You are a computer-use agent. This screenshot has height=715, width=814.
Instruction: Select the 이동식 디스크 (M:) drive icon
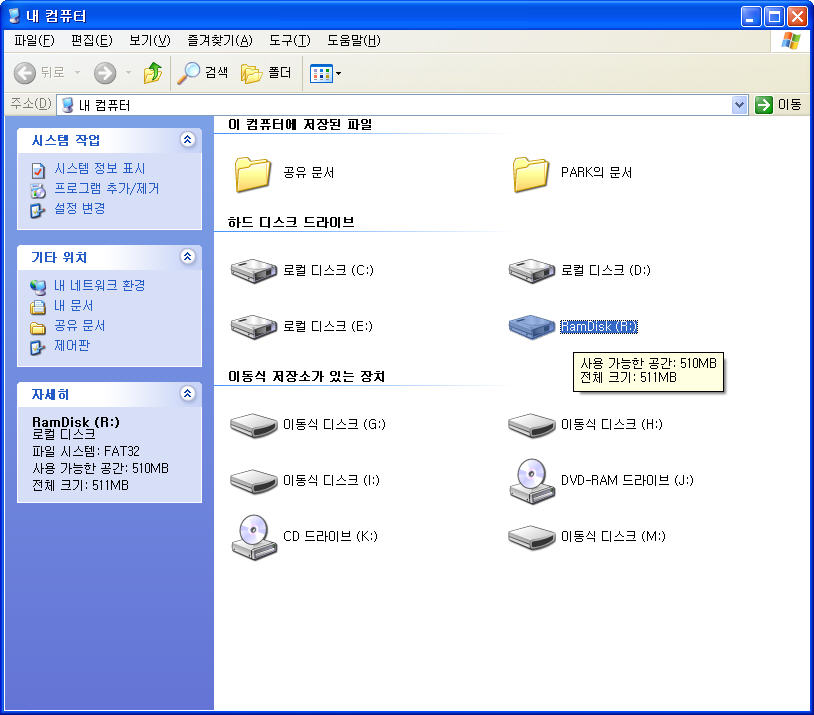(532, 537)
